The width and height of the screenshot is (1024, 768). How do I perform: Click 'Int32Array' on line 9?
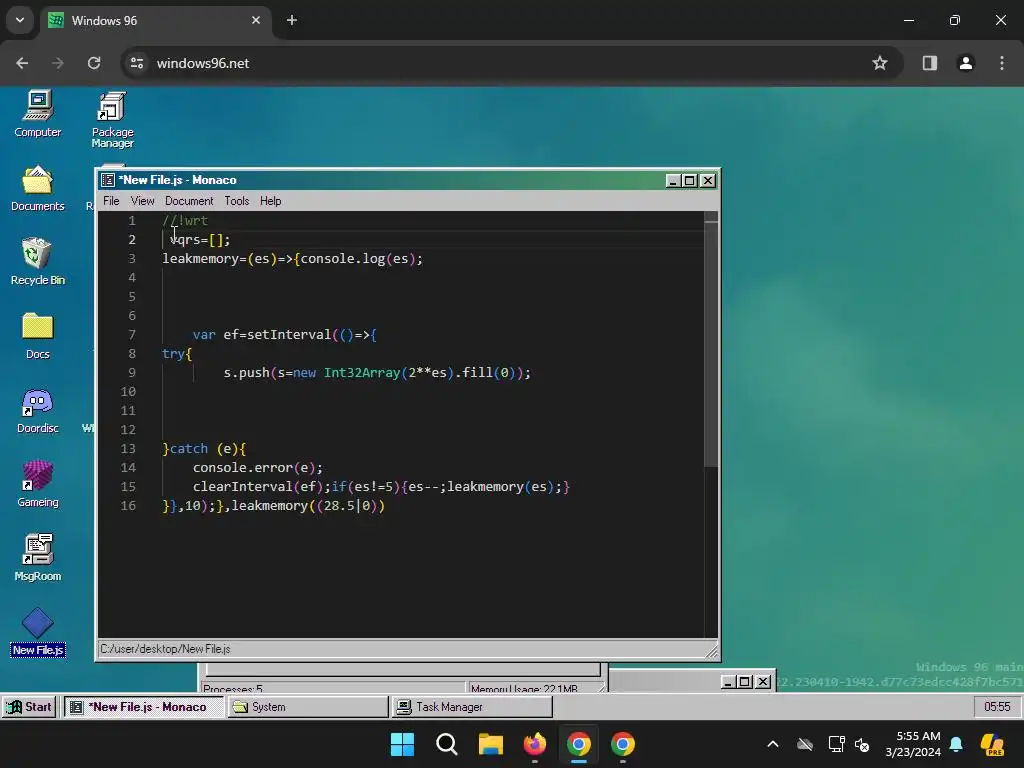tap(362, 372)
